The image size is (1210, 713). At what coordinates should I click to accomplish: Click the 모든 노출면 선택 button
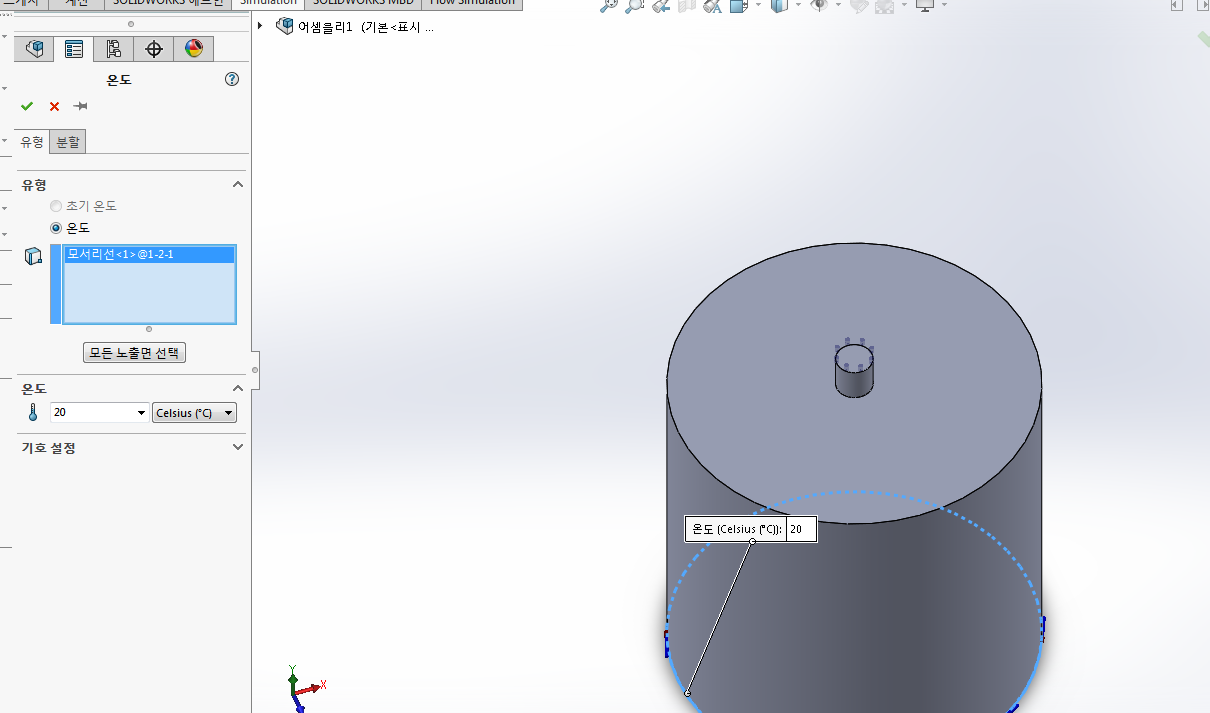134,353
